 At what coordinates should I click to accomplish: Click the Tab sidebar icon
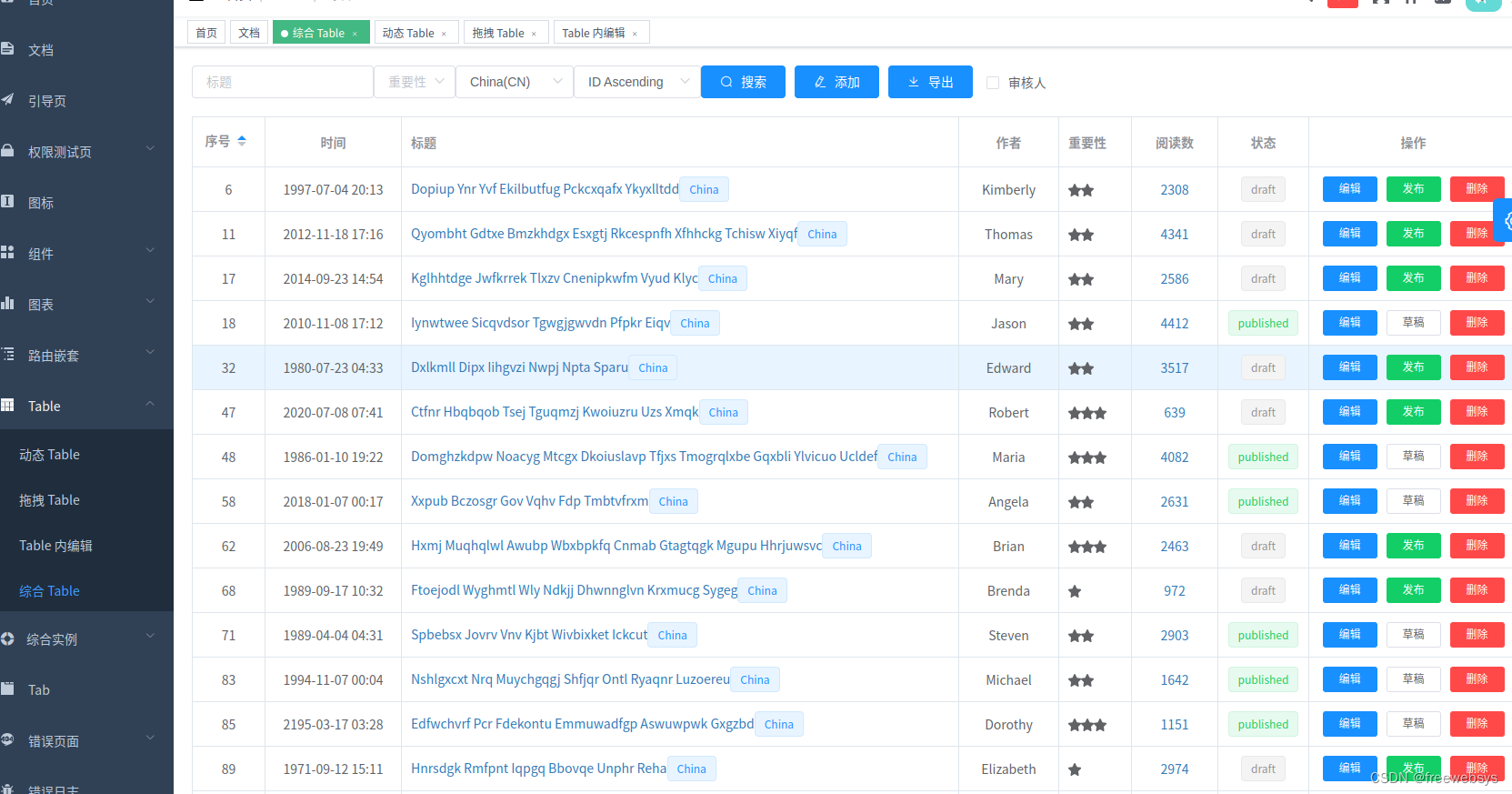click(7, 689)
